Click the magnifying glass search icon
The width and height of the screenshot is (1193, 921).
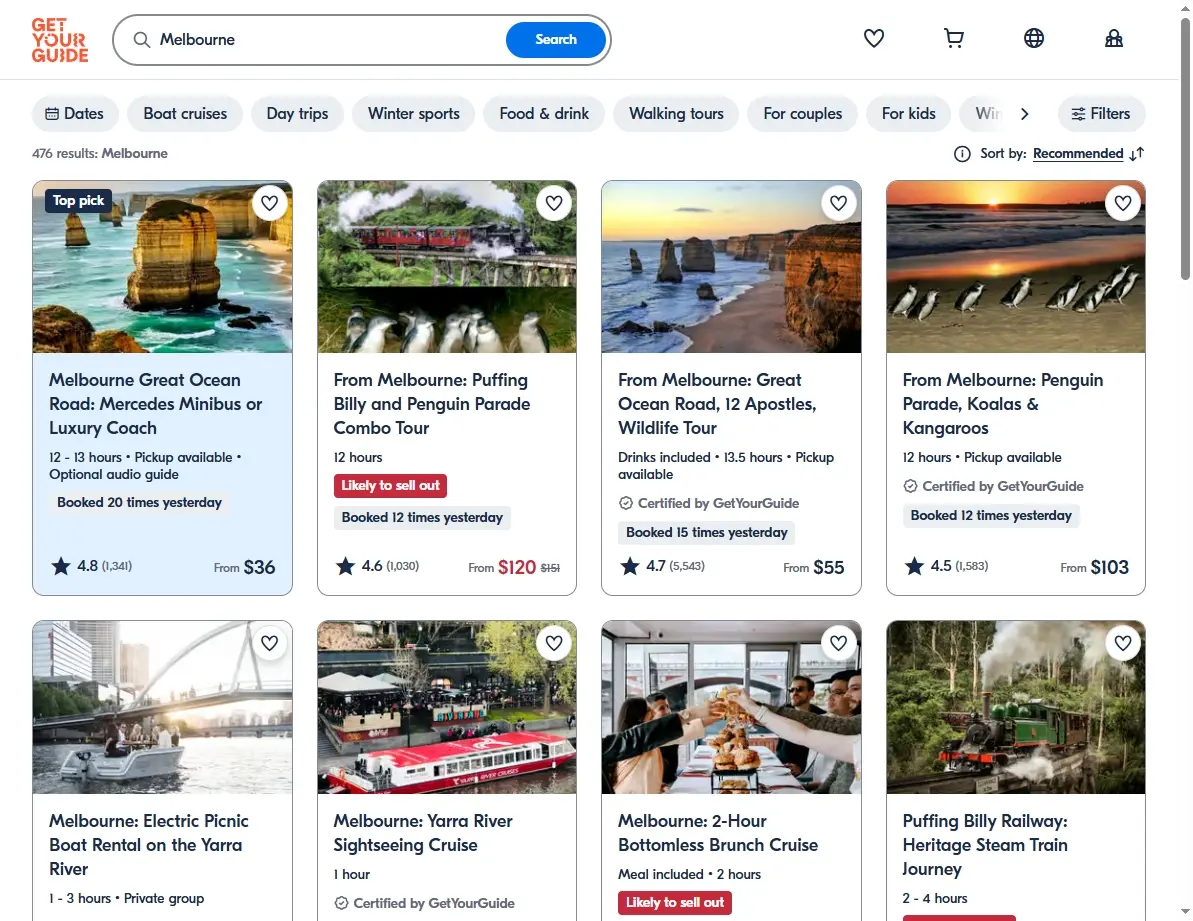tap(142, 40)
